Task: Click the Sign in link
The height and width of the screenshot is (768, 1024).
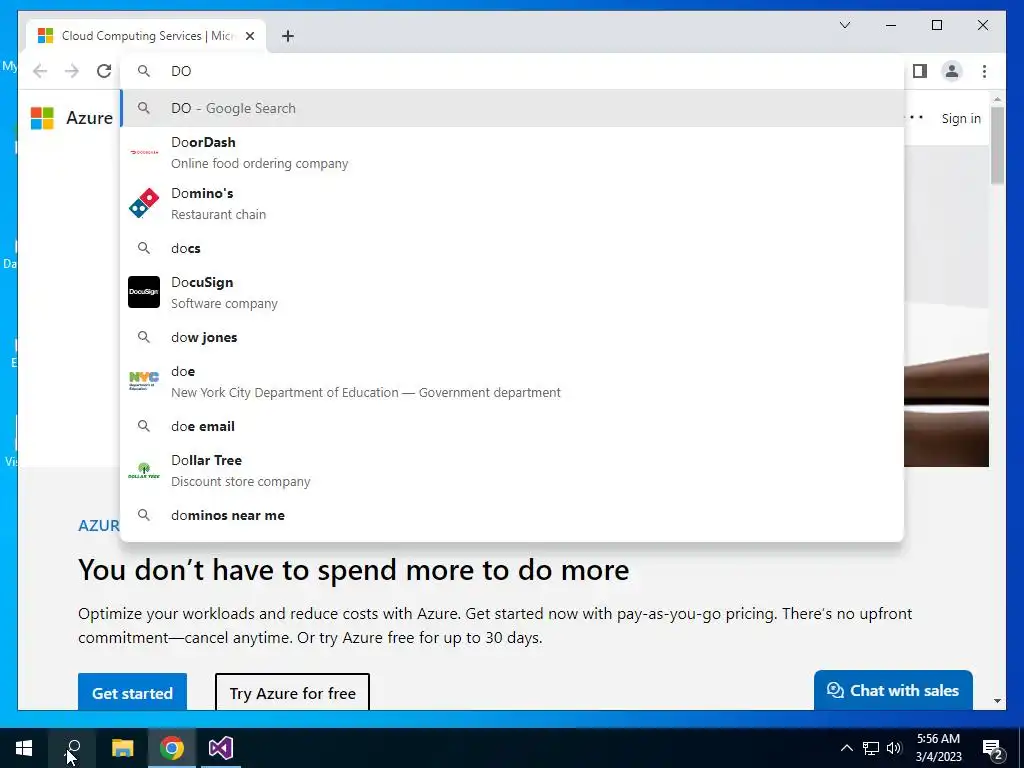Action: 961,118
